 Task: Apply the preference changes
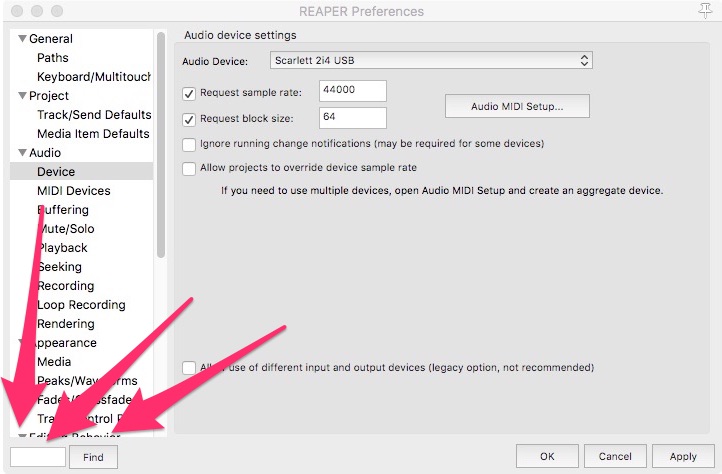683,456
